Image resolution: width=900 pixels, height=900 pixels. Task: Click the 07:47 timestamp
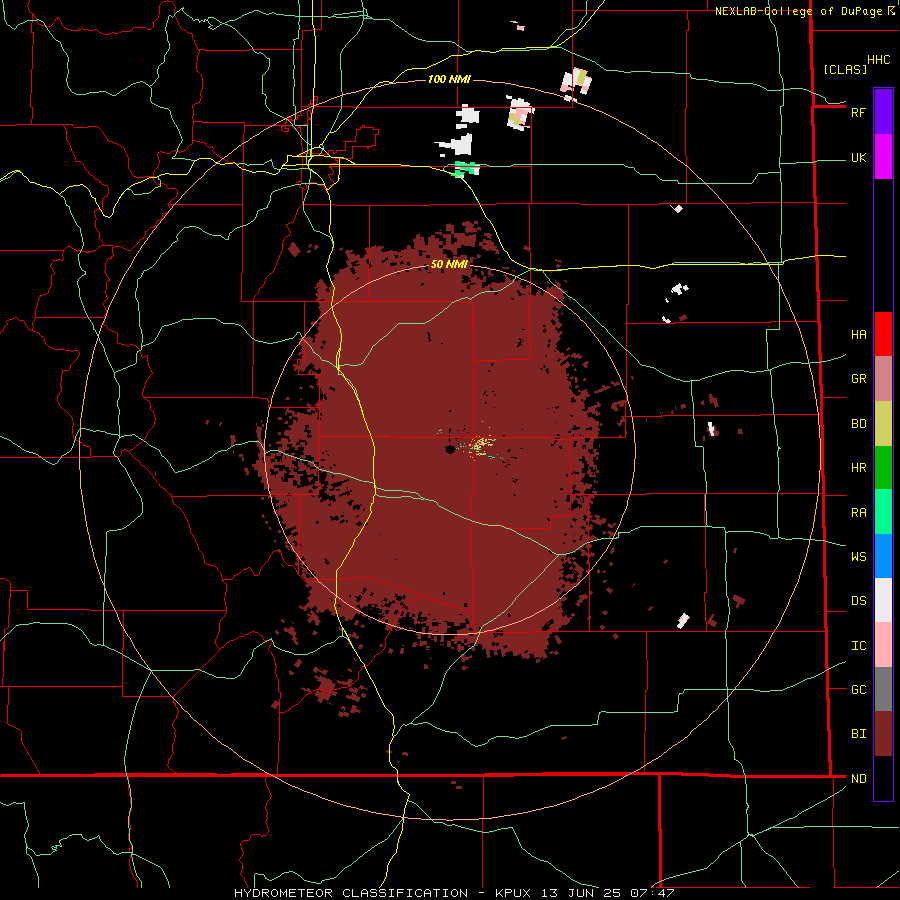click(x=654, y=893)
